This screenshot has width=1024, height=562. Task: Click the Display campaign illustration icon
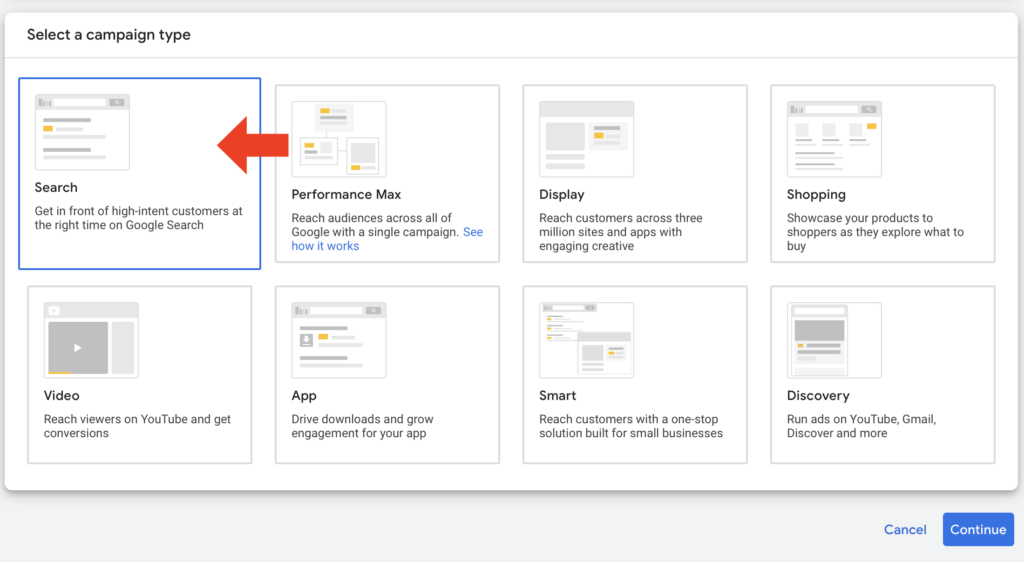tap(586, 139)
